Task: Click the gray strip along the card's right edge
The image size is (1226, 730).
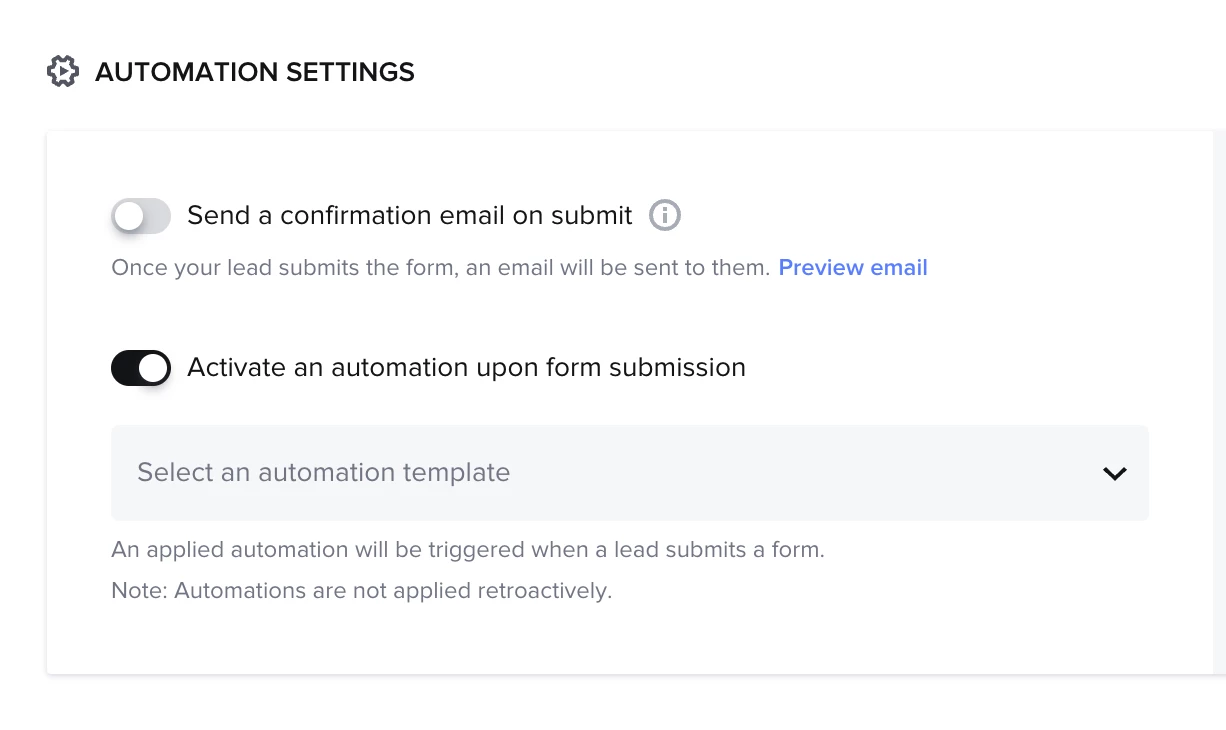Action: pos(1219,400)
